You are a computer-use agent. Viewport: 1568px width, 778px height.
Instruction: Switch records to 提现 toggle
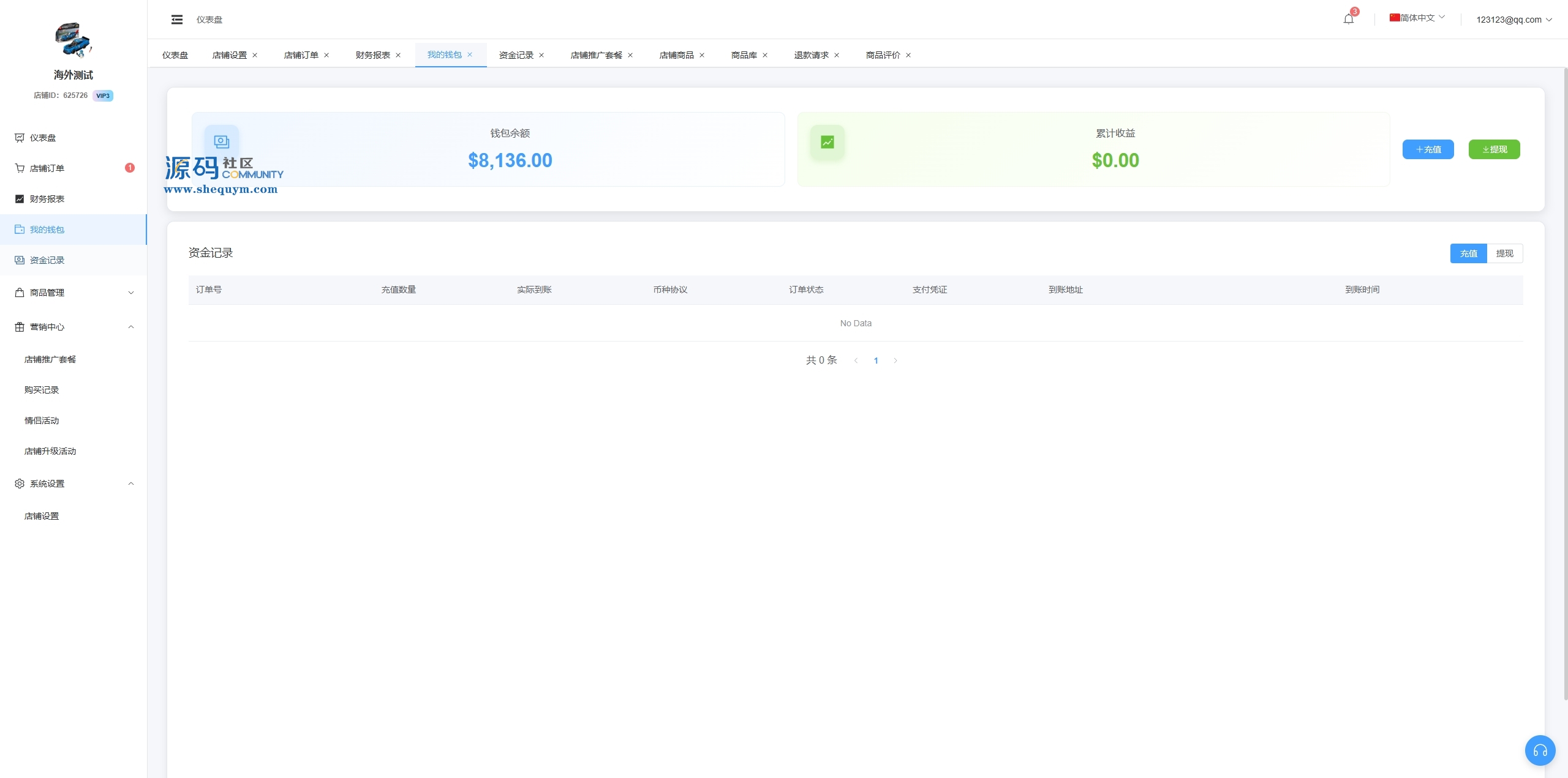[x=1504, y=253]
